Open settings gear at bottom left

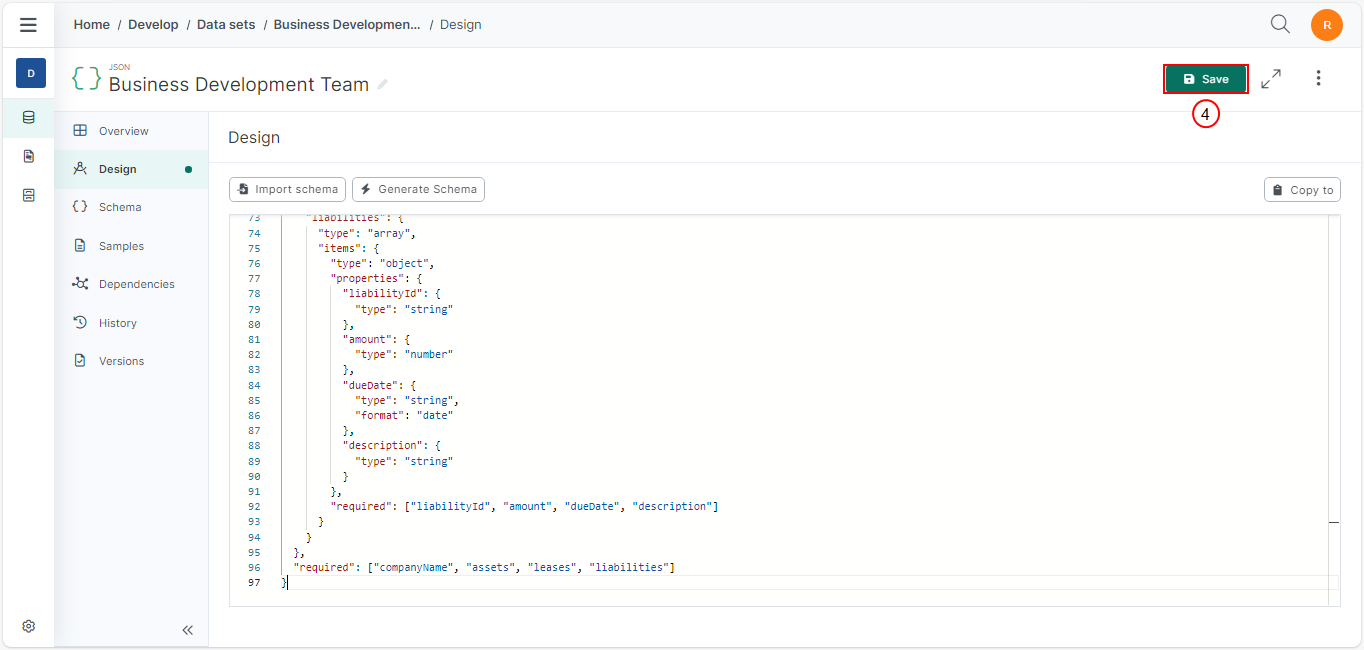[29, 626]
